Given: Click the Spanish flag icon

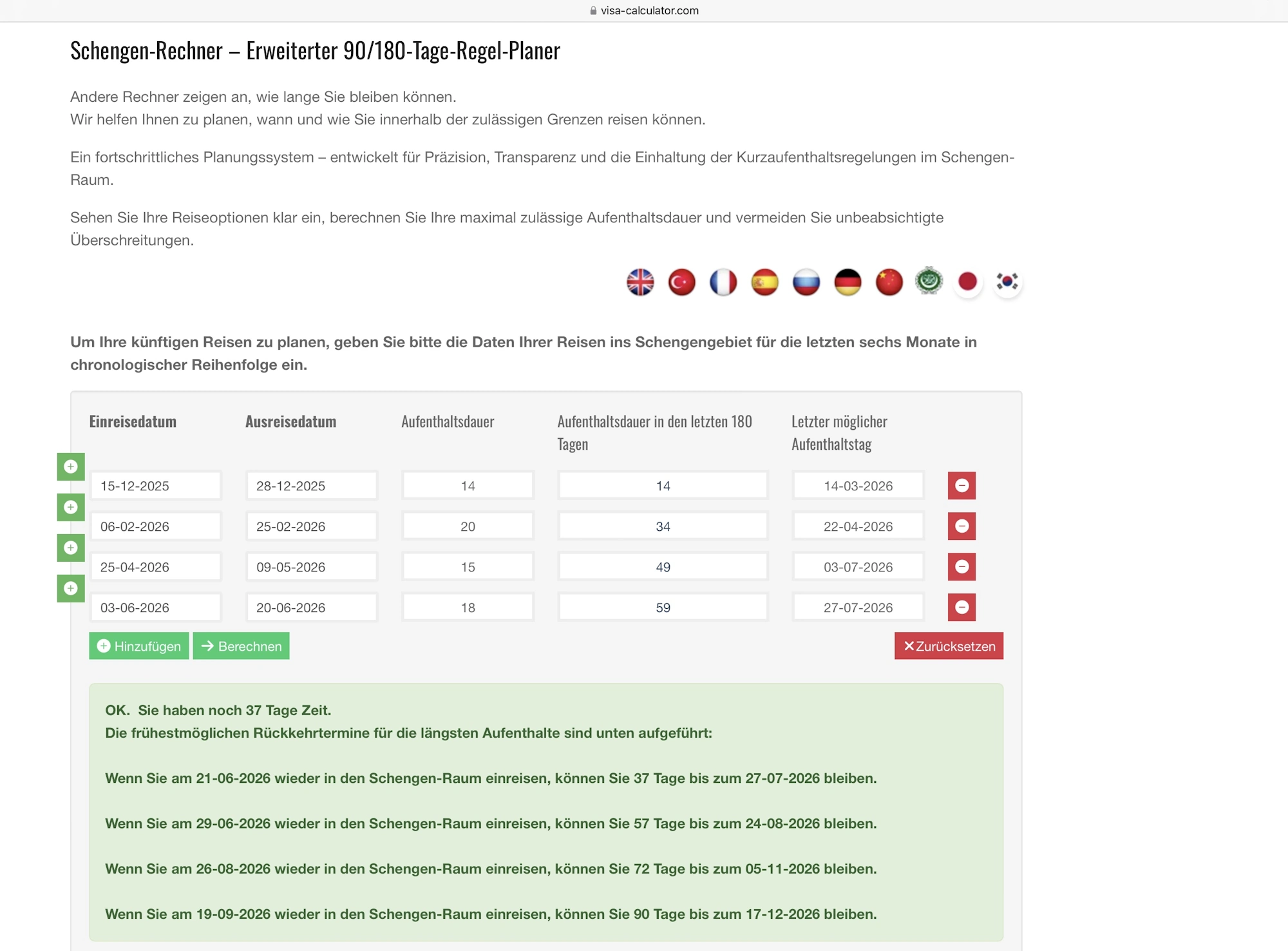Looking at the screenshot, I should (x=764, y=282).
